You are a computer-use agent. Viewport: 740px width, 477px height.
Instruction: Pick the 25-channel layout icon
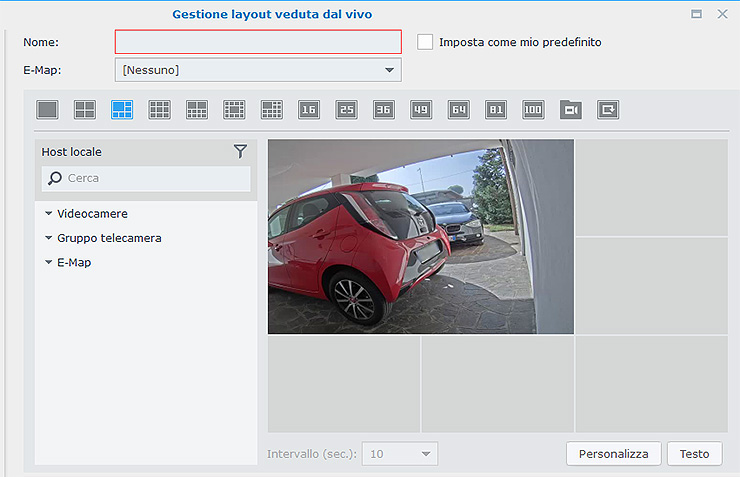(x=346, y=110)
